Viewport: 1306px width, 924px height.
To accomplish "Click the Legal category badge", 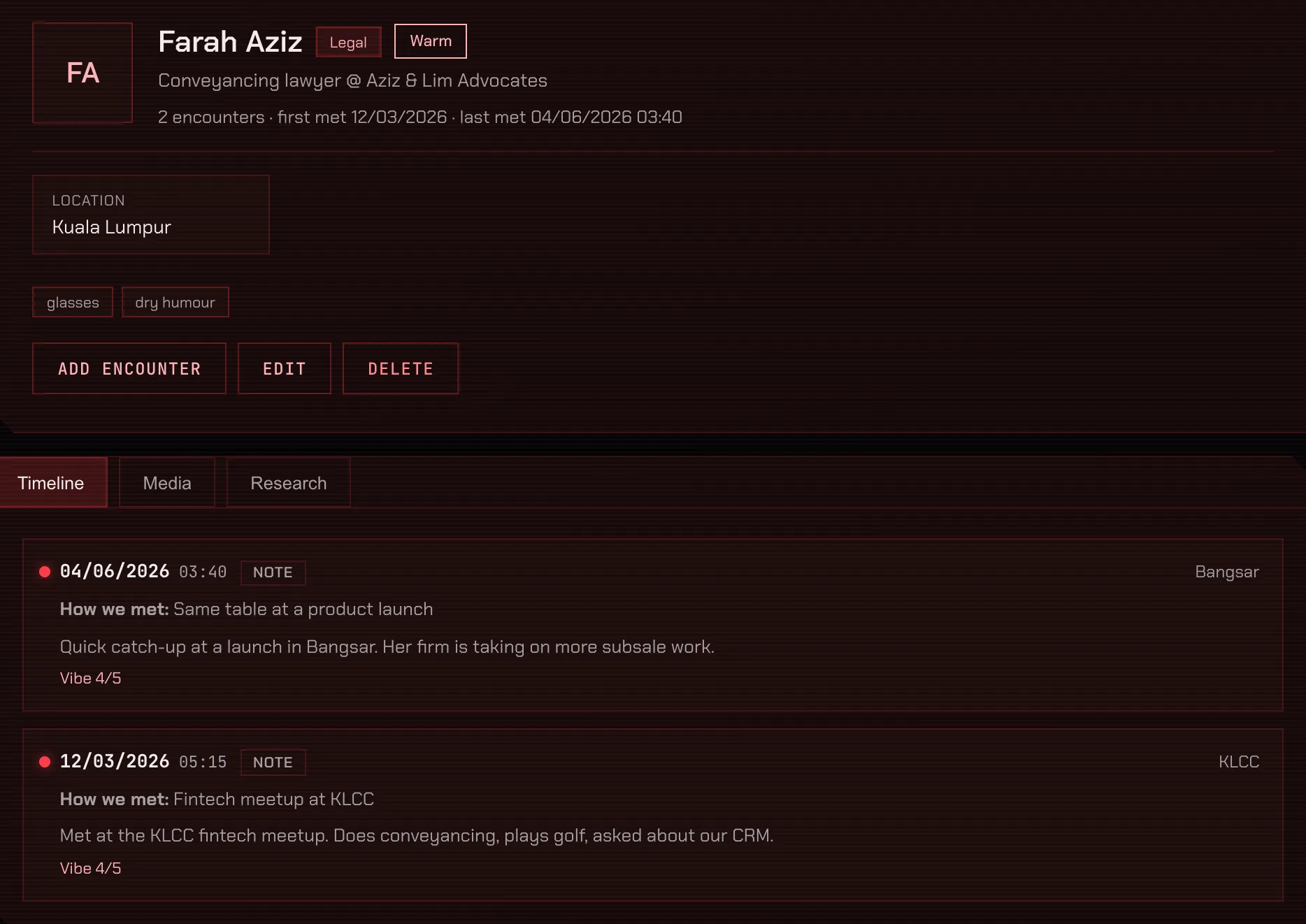I will point(348,42).
